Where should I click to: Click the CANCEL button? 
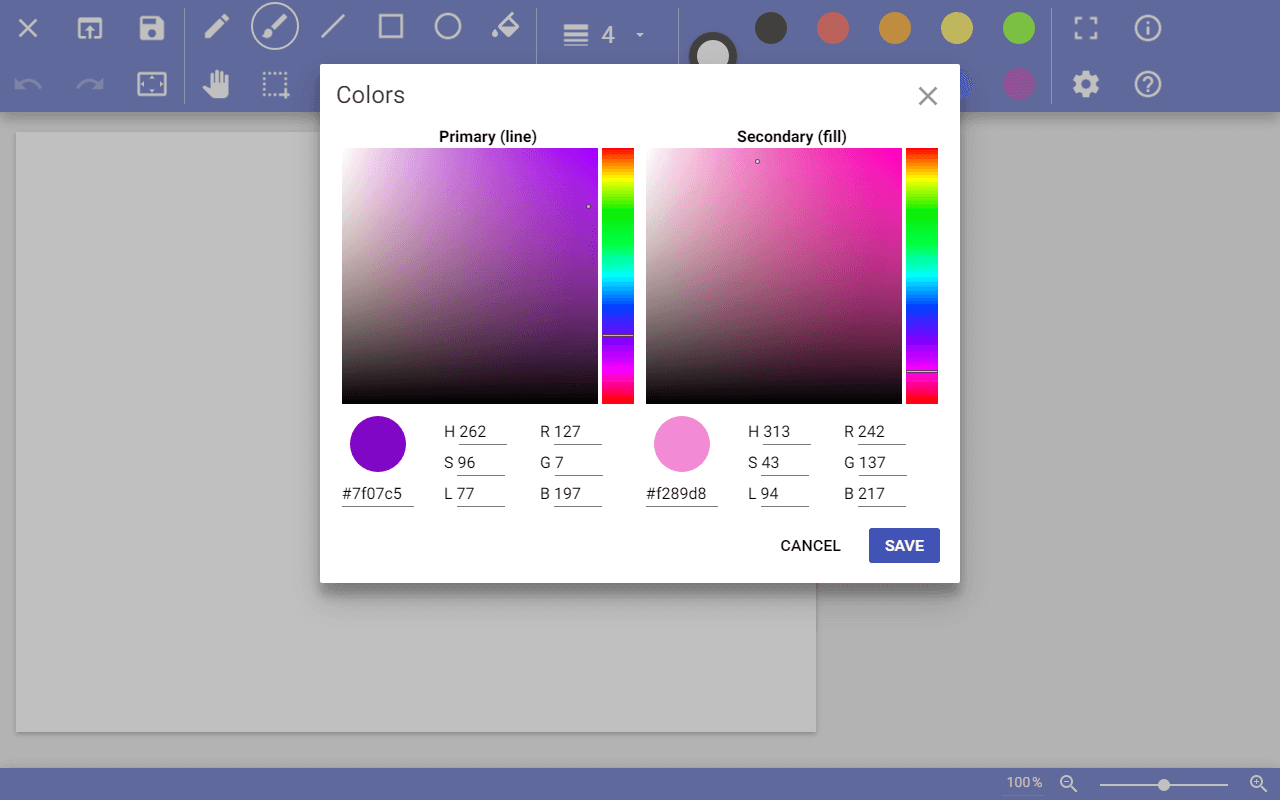coord(810,545)
